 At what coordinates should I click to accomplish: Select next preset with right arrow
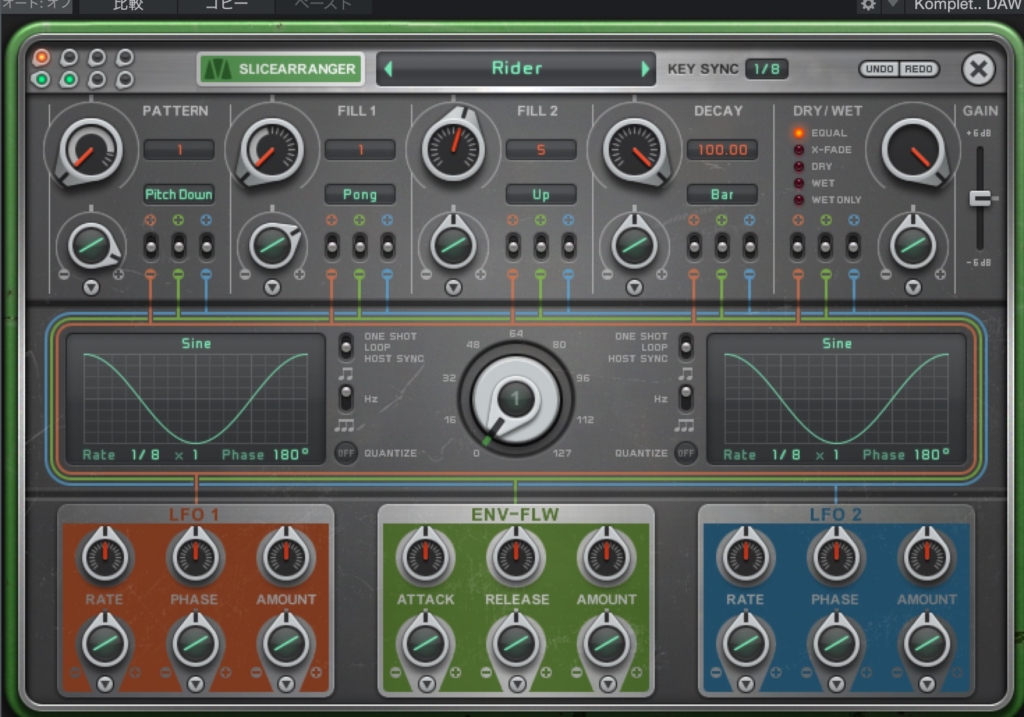tap(645, 69)
